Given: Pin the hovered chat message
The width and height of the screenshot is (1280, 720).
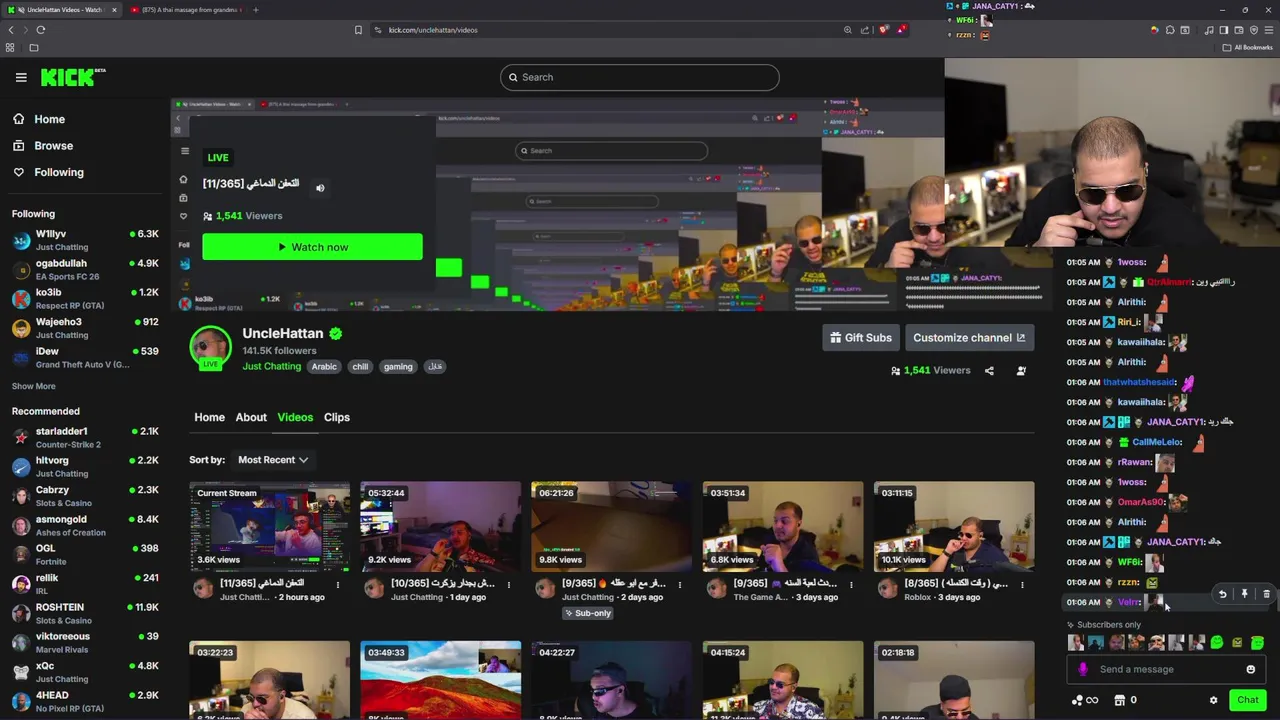Looking at the screenshot, I should [1244, 594].
